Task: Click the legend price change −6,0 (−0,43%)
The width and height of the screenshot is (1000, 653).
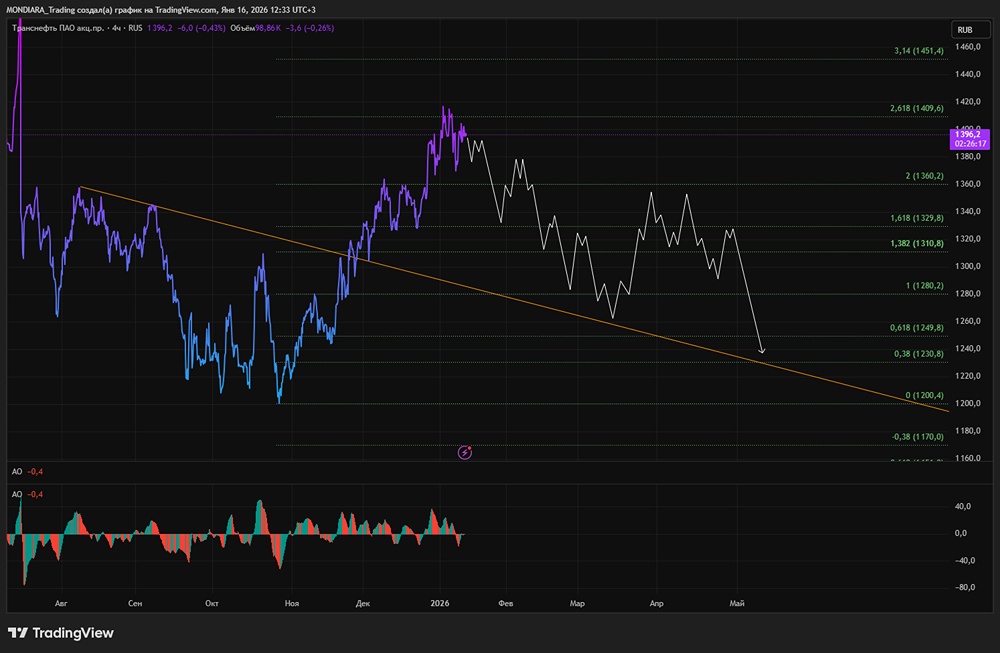Action: [202, 28]
